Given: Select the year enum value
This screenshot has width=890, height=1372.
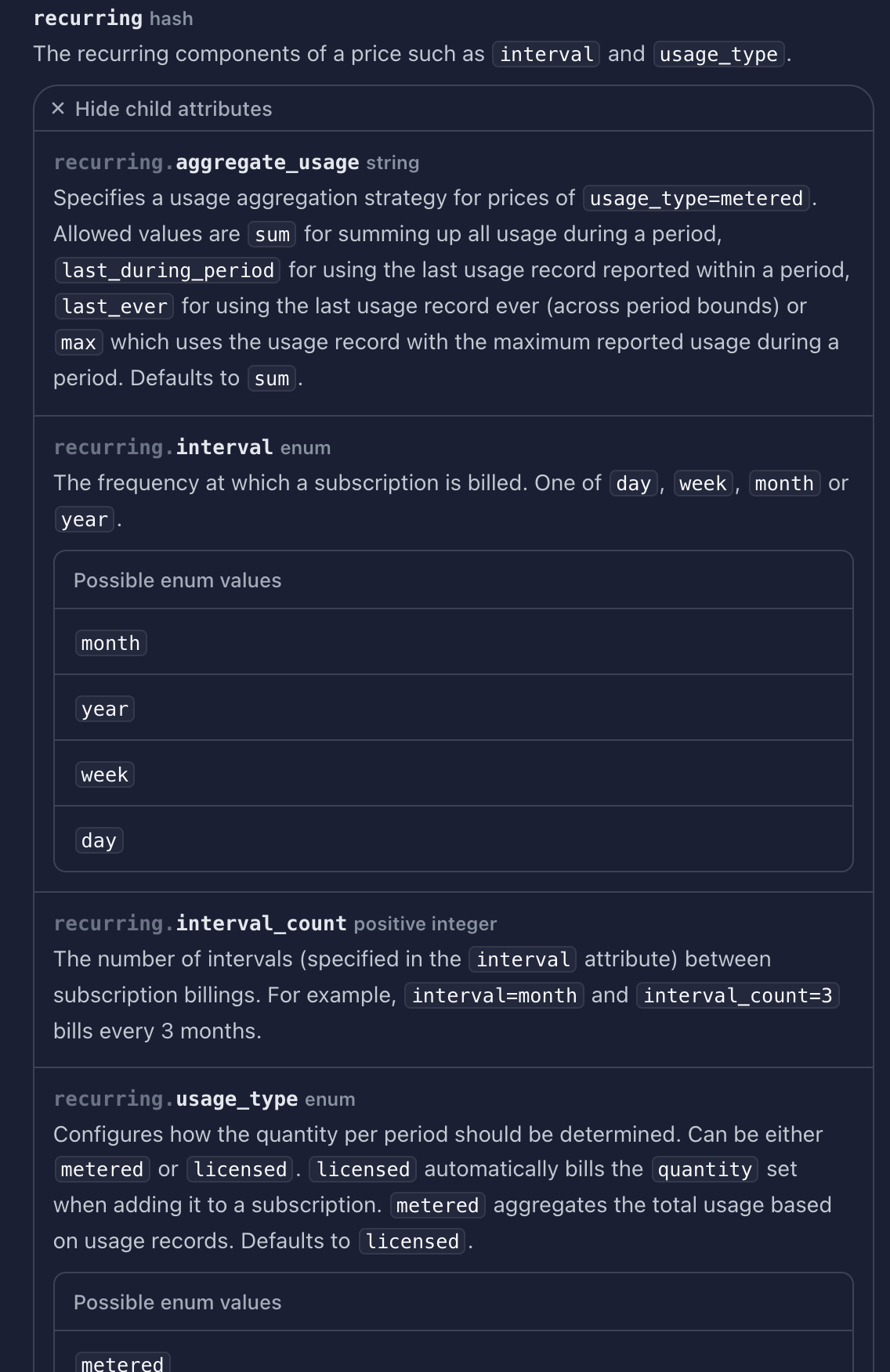Looking at the screenshot, I should pos(104,708).
